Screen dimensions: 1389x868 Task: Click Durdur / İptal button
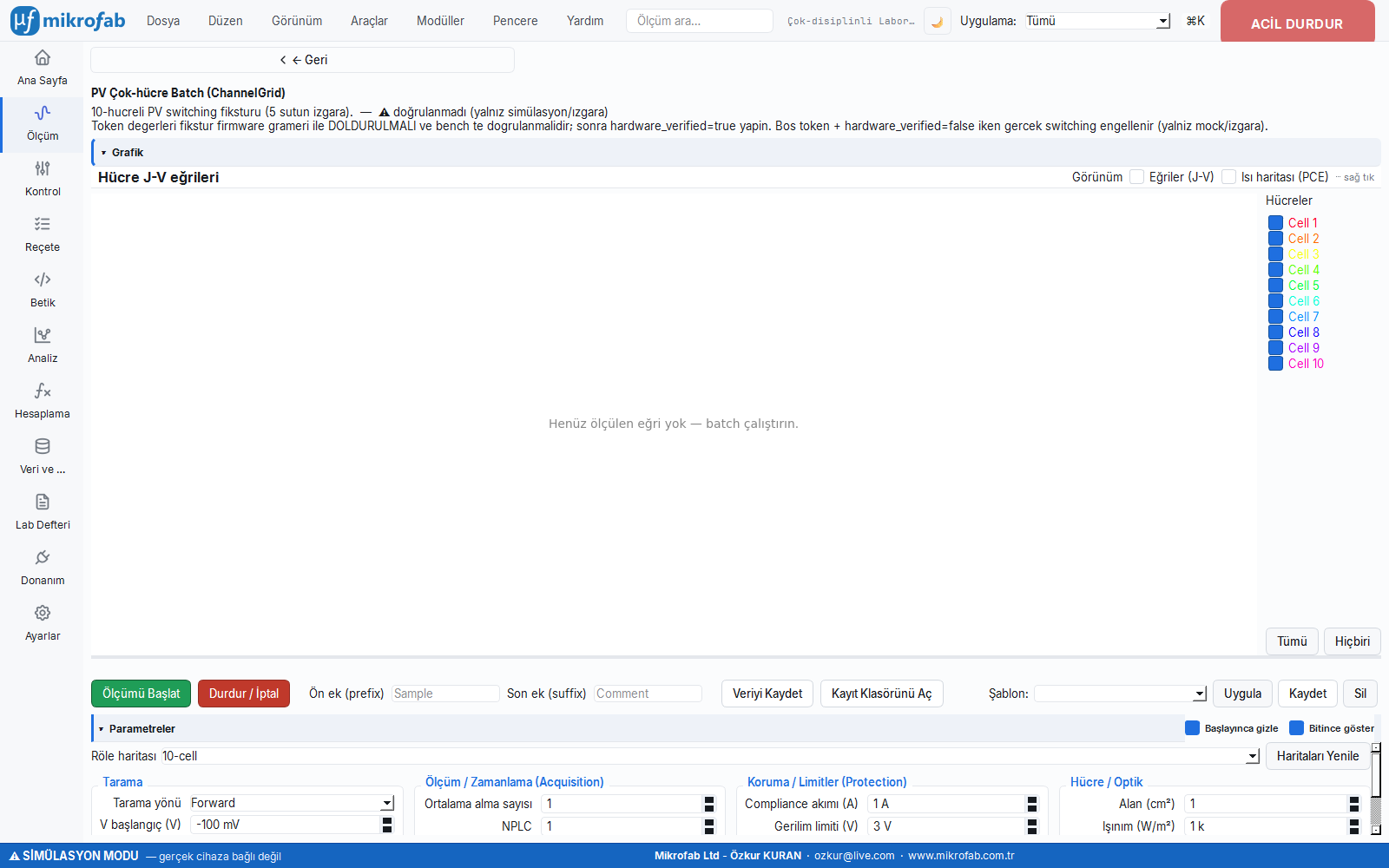pyautogui.click(x=244, y=694)
